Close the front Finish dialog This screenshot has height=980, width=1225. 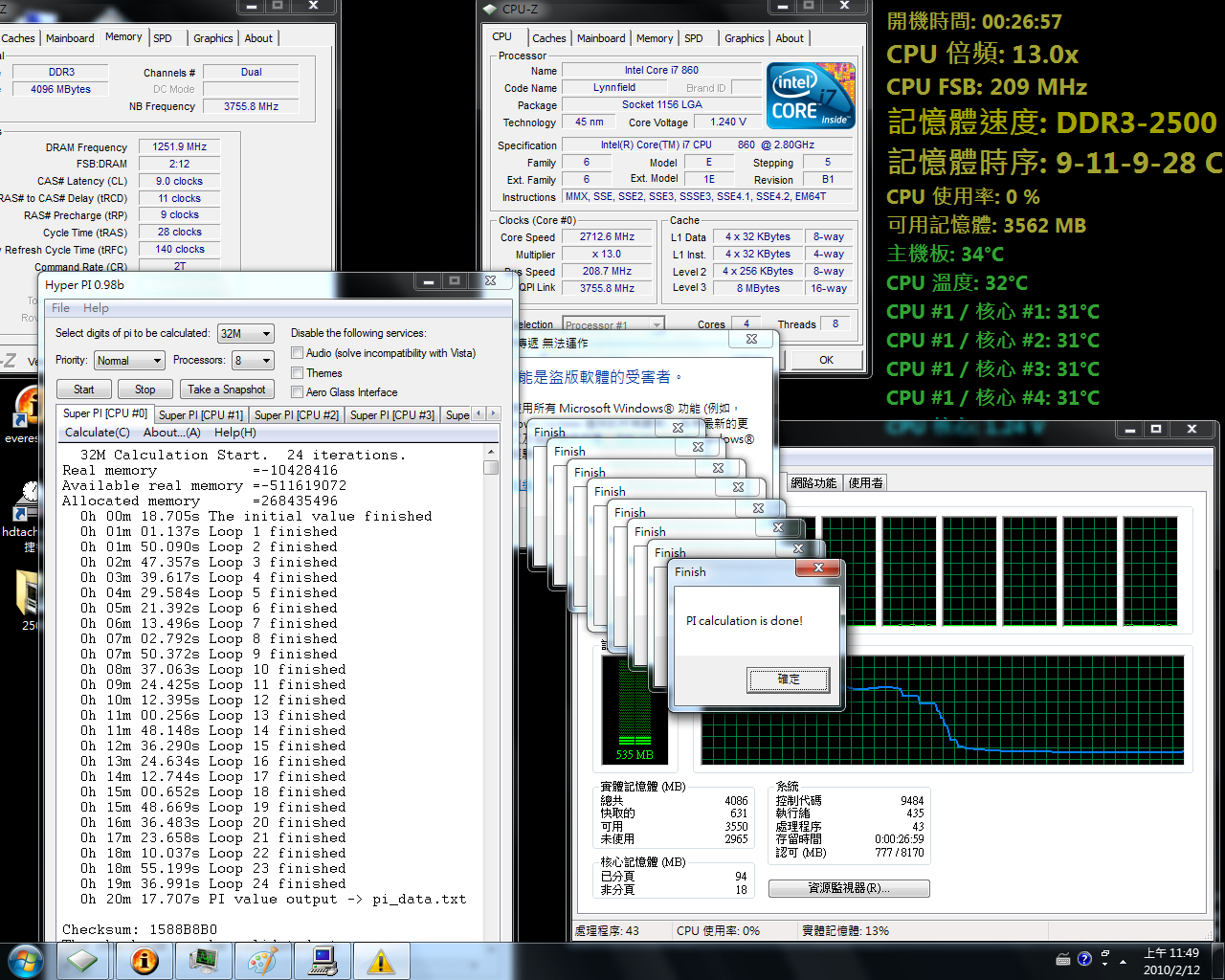[x=818, y=568]
